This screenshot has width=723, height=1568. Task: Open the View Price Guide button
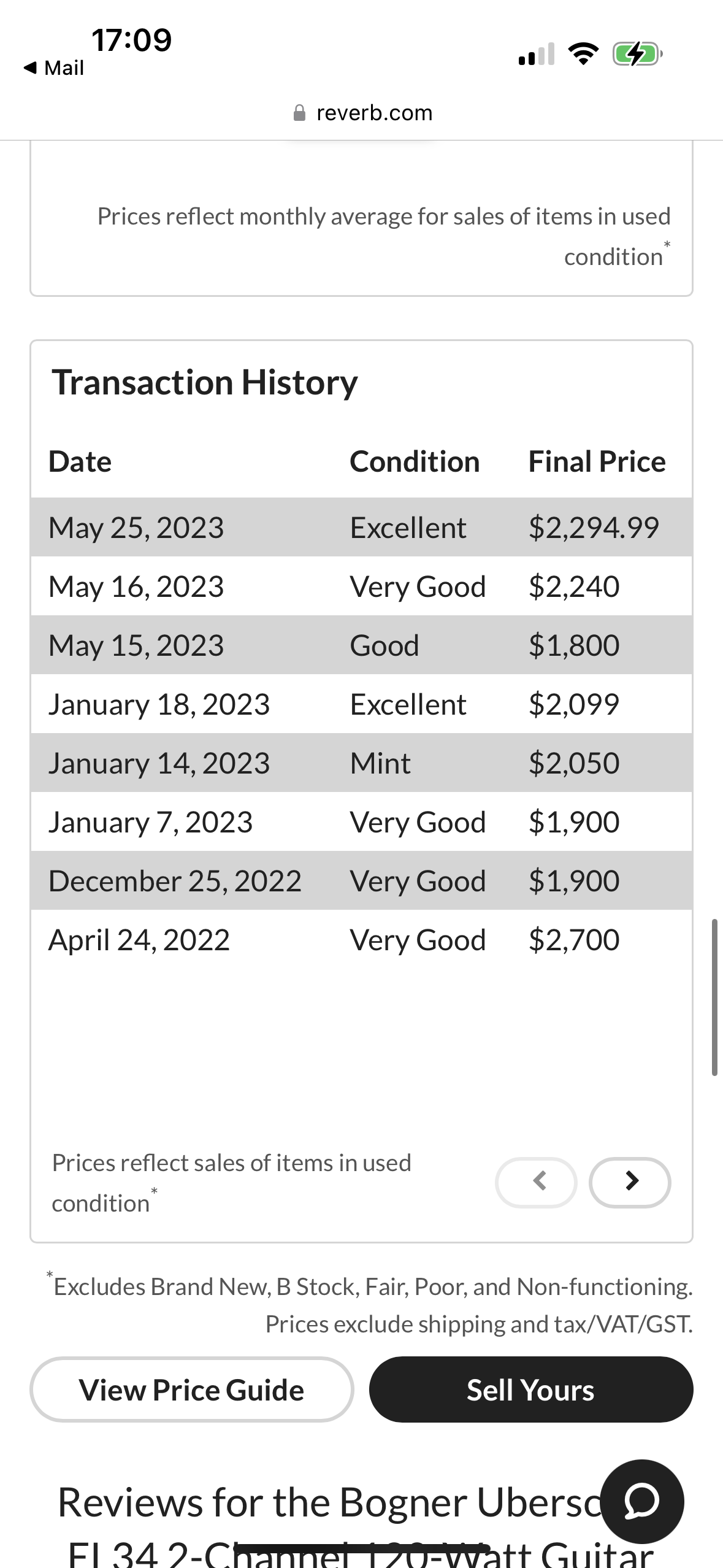coord(192,1389)
